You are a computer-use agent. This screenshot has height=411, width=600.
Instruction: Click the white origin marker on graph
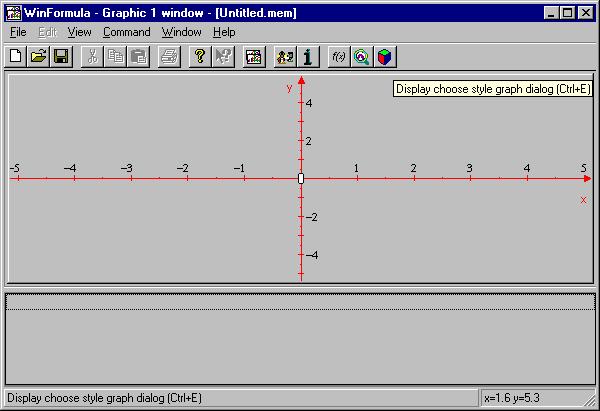coord(301,178)
